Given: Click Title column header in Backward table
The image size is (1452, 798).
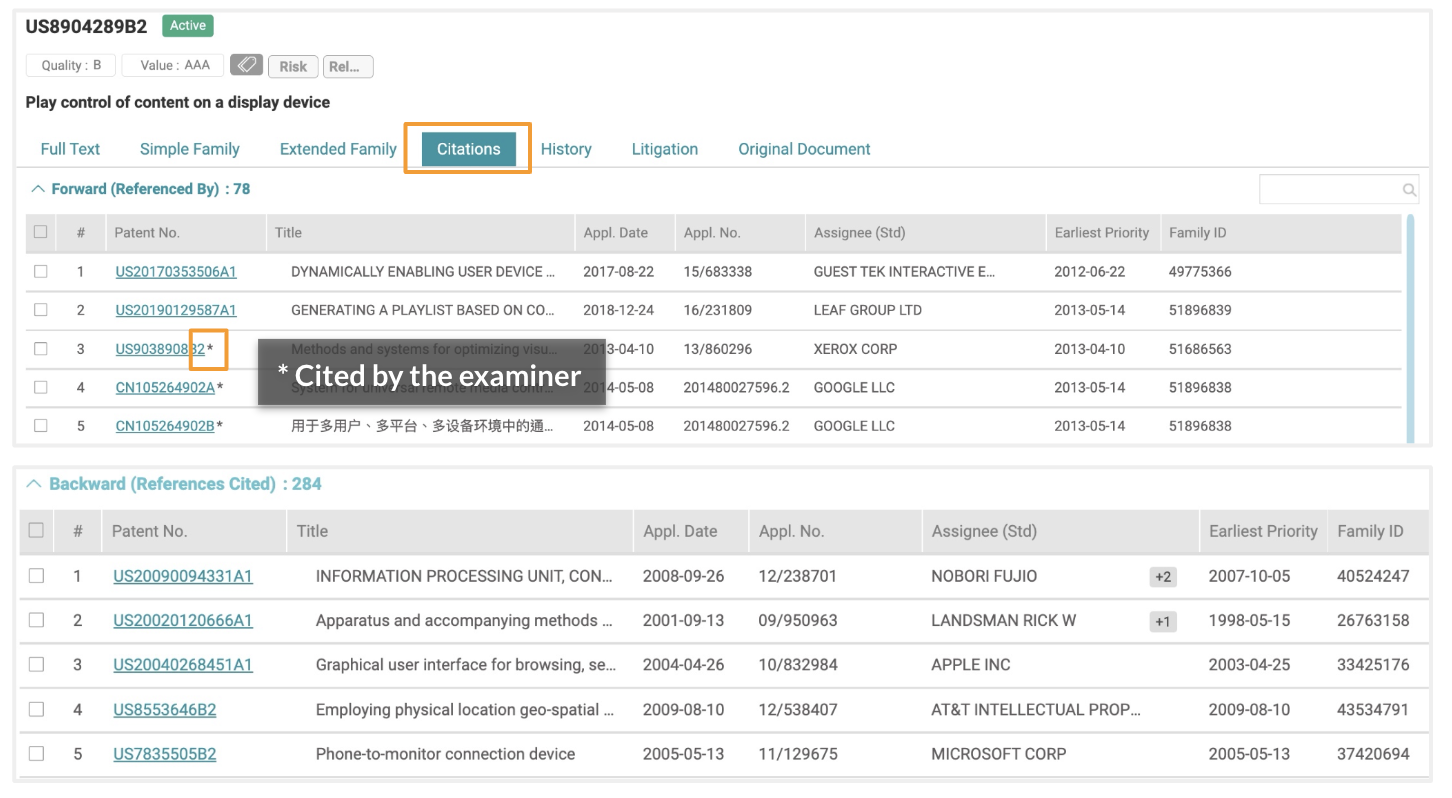Looking at the screenshot, I should coord(312,531).
